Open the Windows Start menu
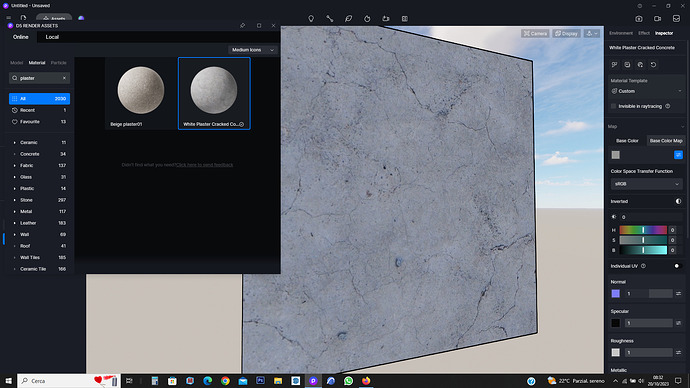 point(8,381)
